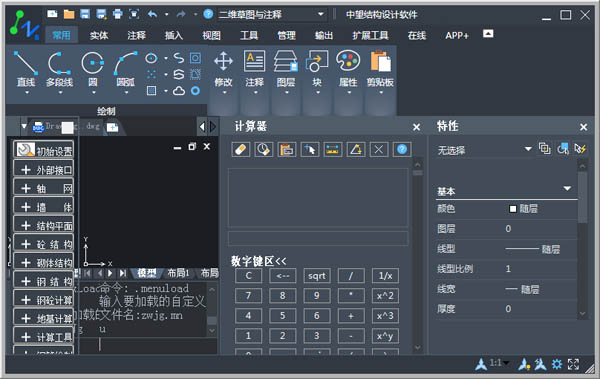Click the 初始设置 button in side menu
The height and width of the screenshot is (379, 600).
43,150
